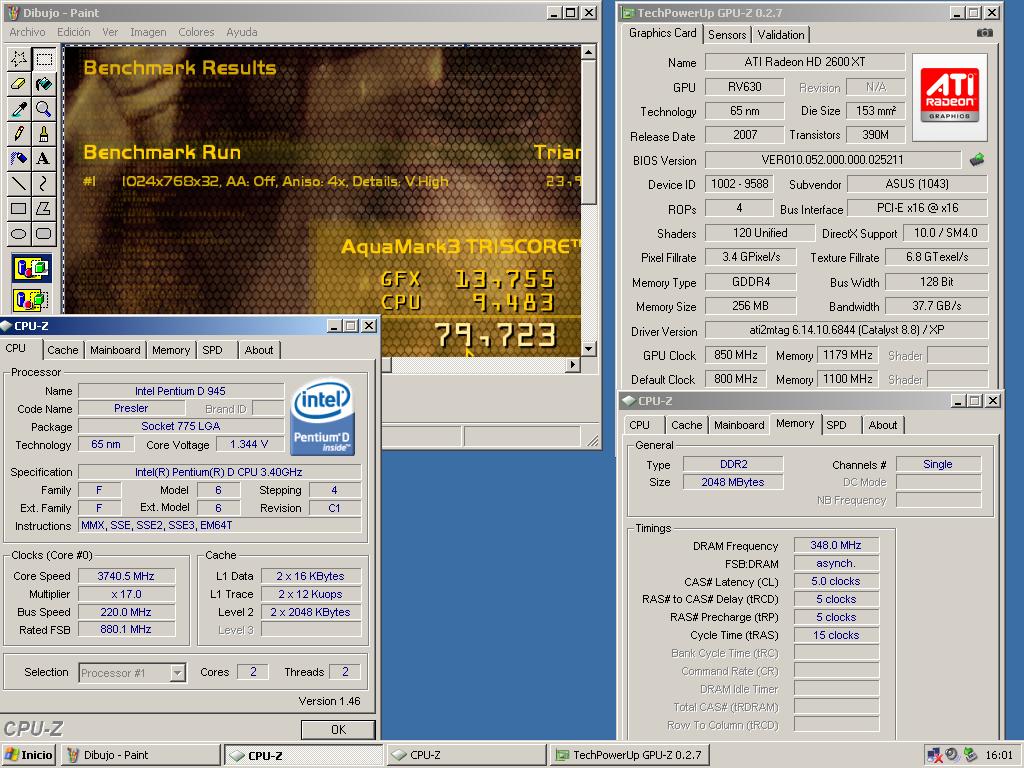Select the Ellipse shape tool

tap(18, 233)
